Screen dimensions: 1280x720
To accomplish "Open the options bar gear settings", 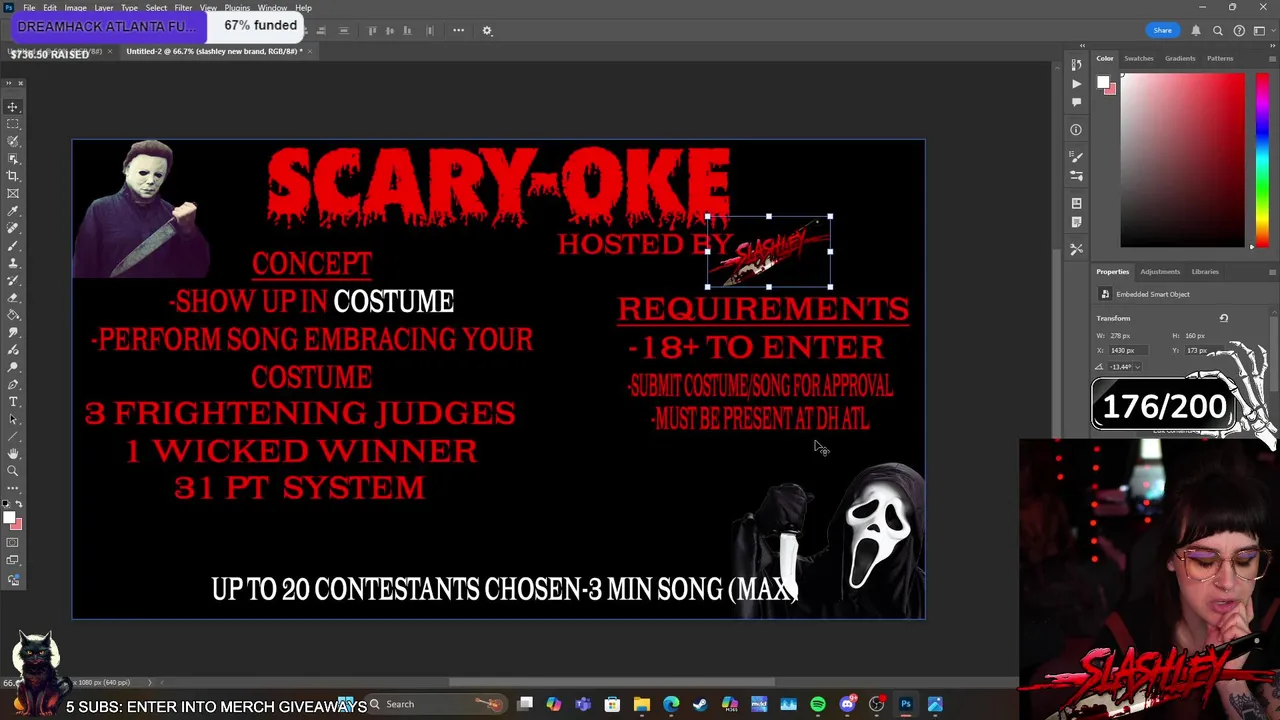I will click(487, 30).
